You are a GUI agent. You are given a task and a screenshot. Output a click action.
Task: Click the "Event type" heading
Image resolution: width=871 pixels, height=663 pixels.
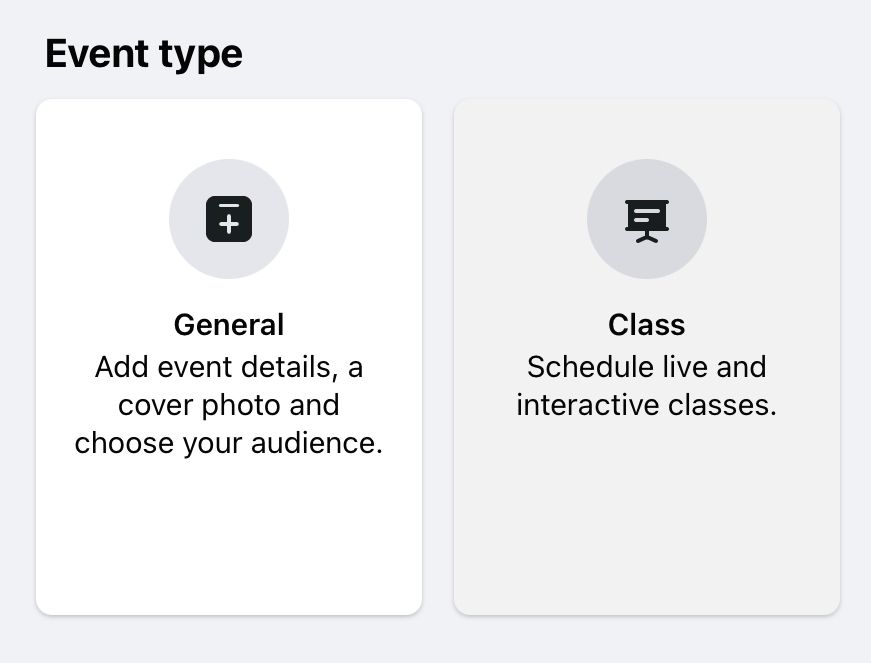click(144, 53)
